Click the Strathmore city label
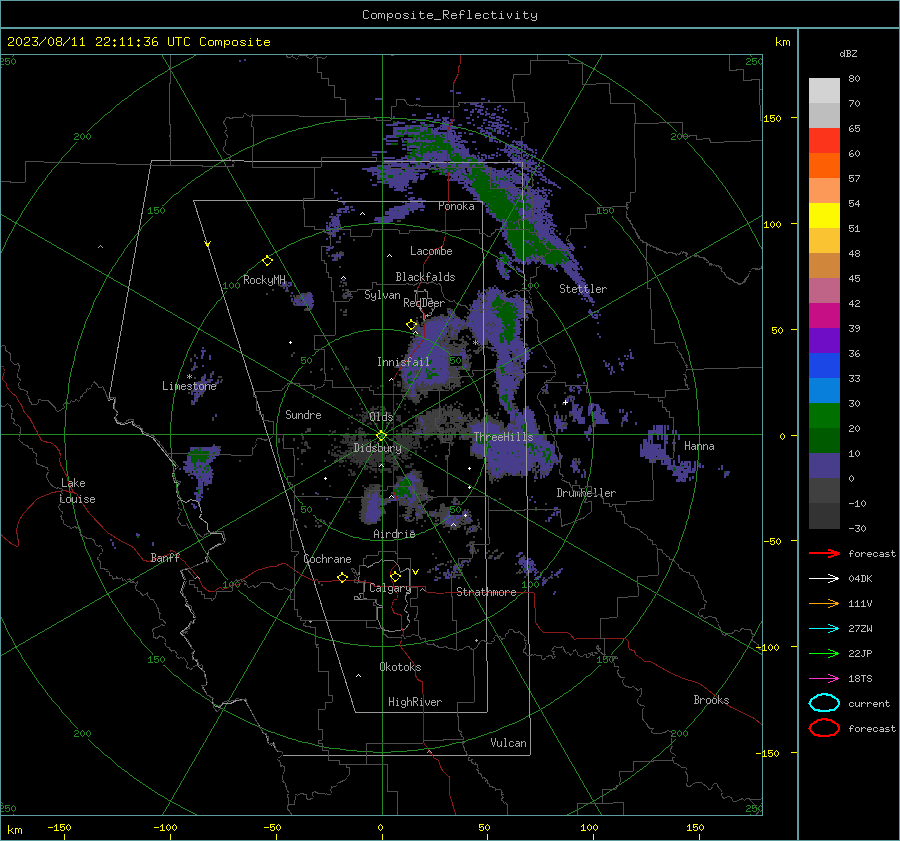 (x=486, y=592)
